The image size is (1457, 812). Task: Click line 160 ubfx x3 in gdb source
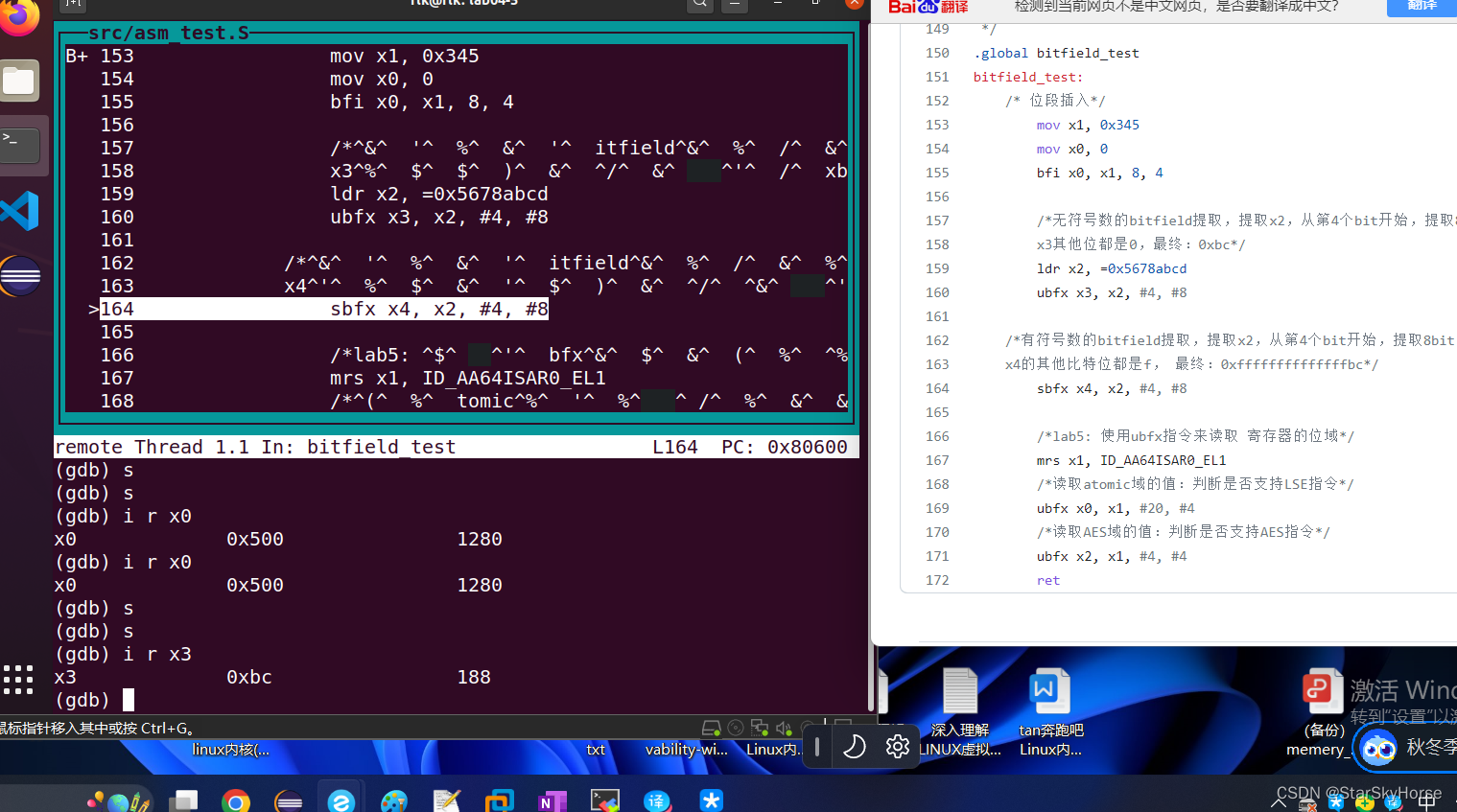tap(438, 217)
